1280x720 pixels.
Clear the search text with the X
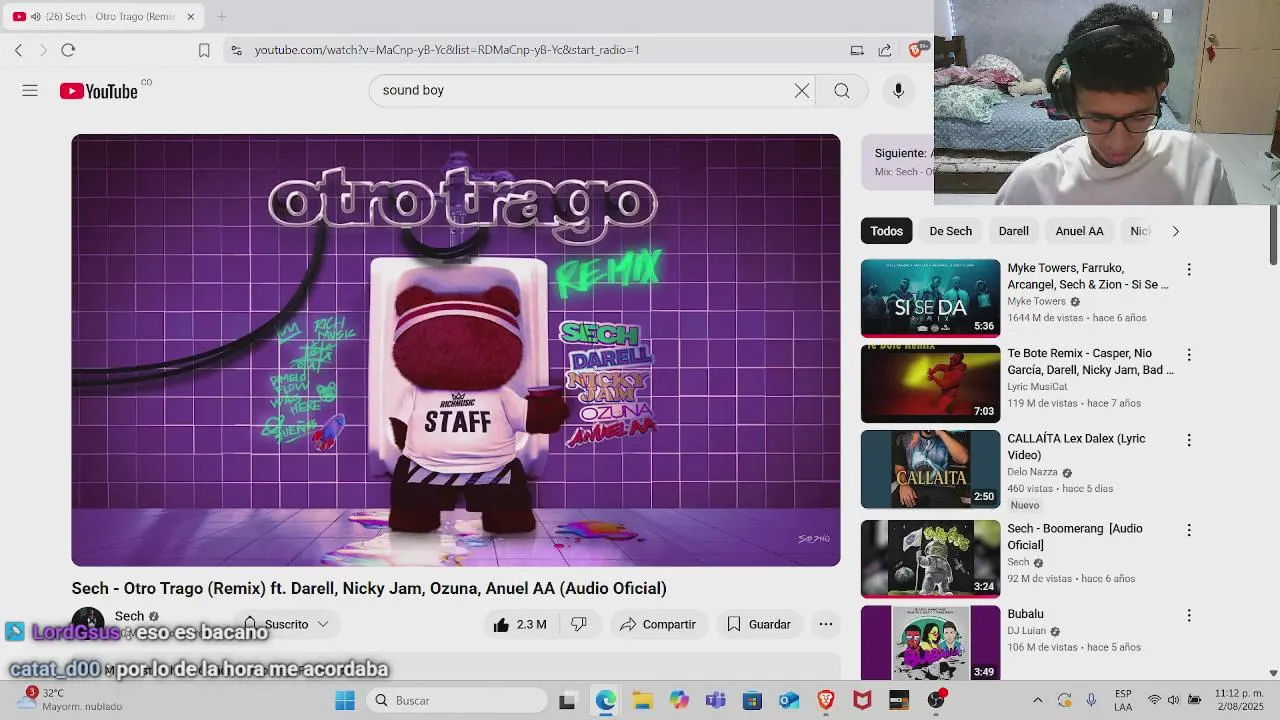tap(801, 91)
